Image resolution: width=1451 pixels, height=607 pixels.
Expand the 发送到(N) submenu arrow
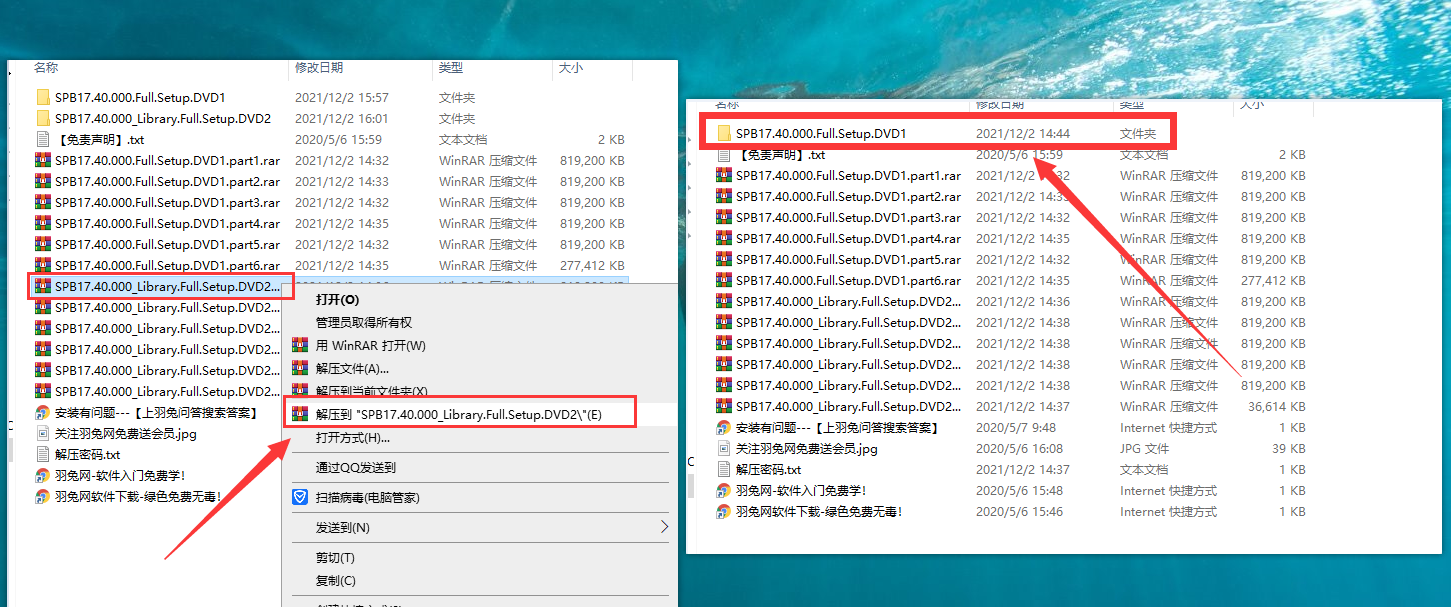click(x=663, y=527)
